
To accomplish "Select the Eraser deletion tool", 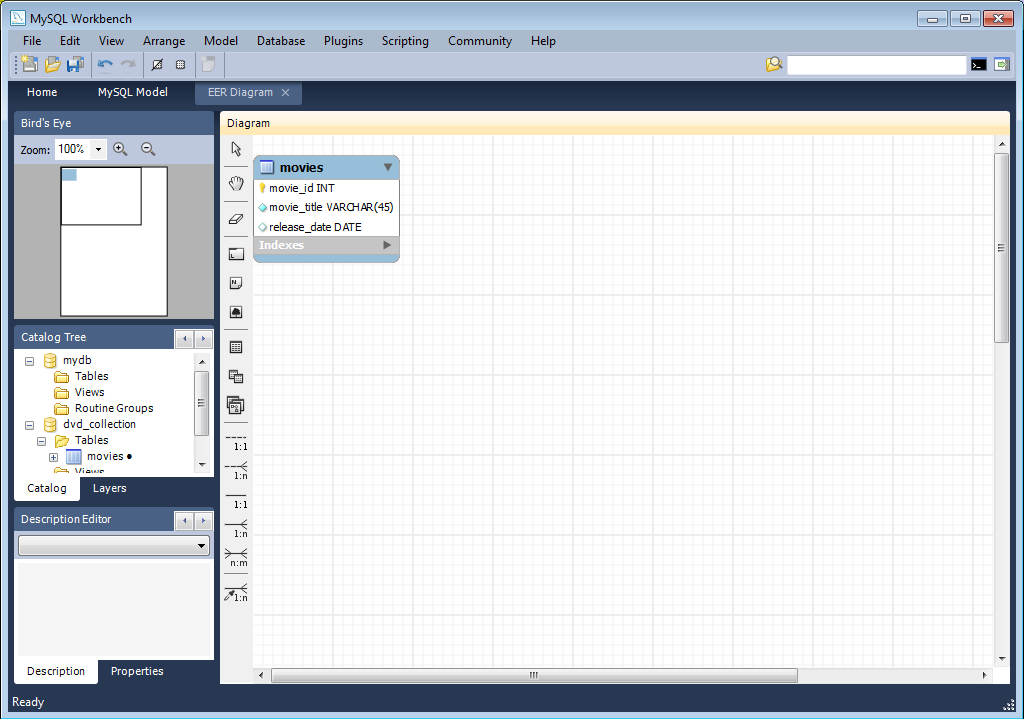I will [x=236, y=218].
